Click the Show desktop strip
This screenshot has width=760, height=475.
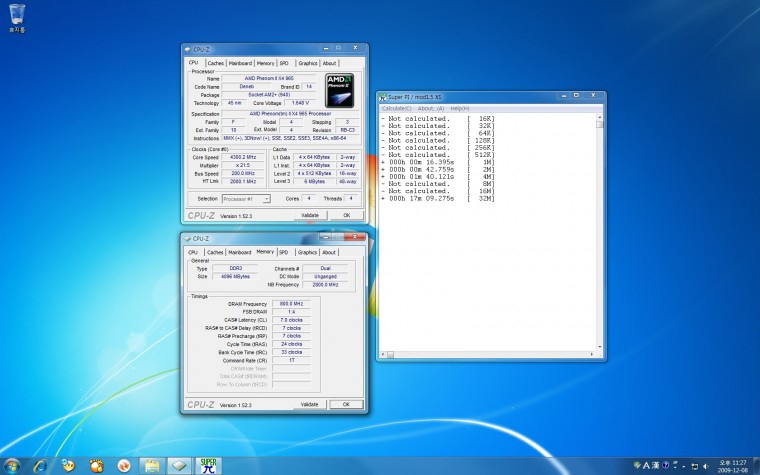coord(757,466)
